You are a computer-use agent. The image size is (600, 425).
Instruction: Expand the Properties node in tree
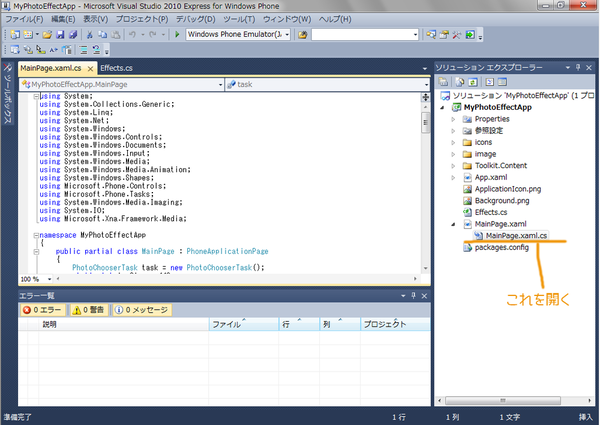(x=455, y=119)
